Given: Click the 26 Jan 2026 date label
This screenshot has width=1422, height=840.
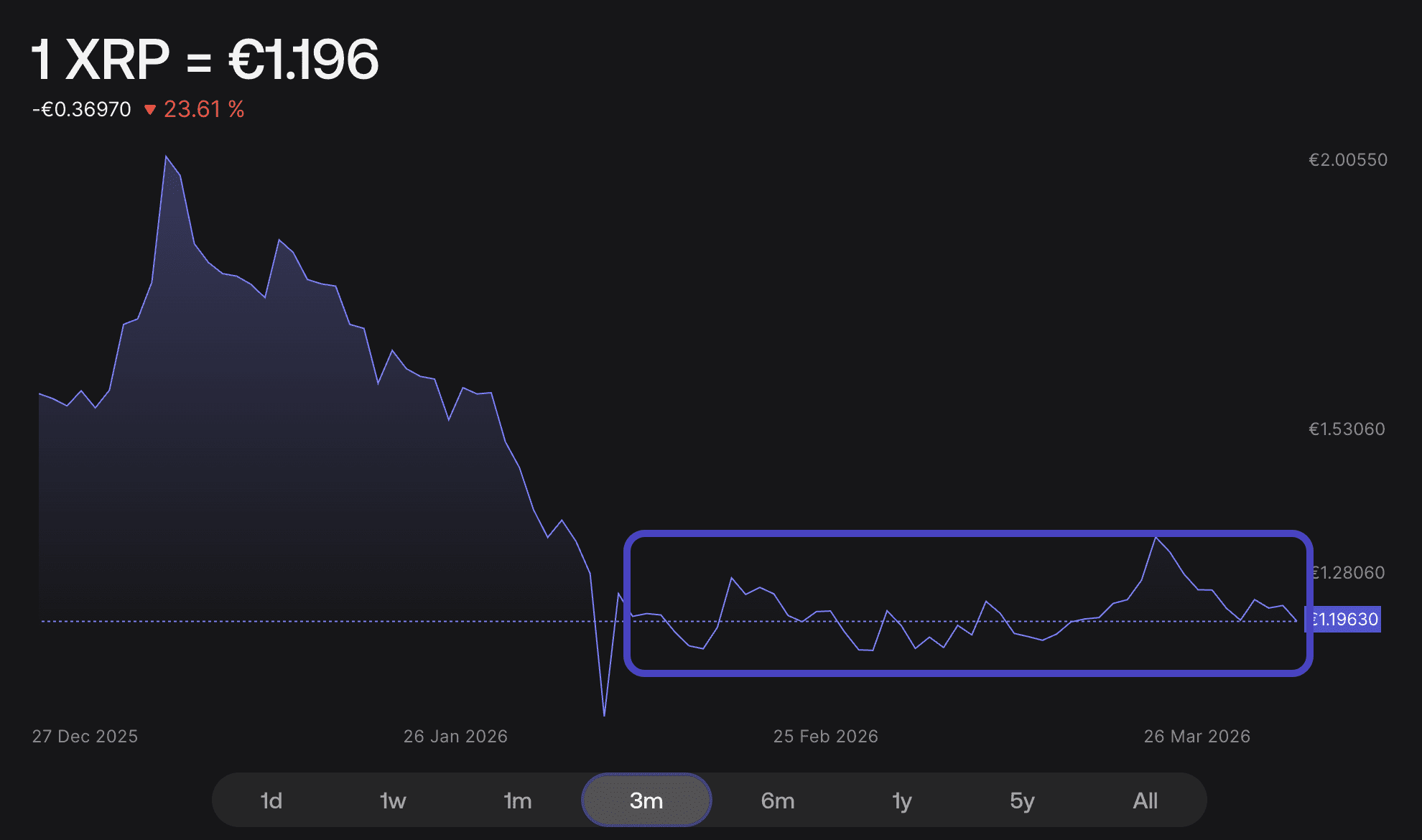Looking at the screenshot, I should 455,736.
